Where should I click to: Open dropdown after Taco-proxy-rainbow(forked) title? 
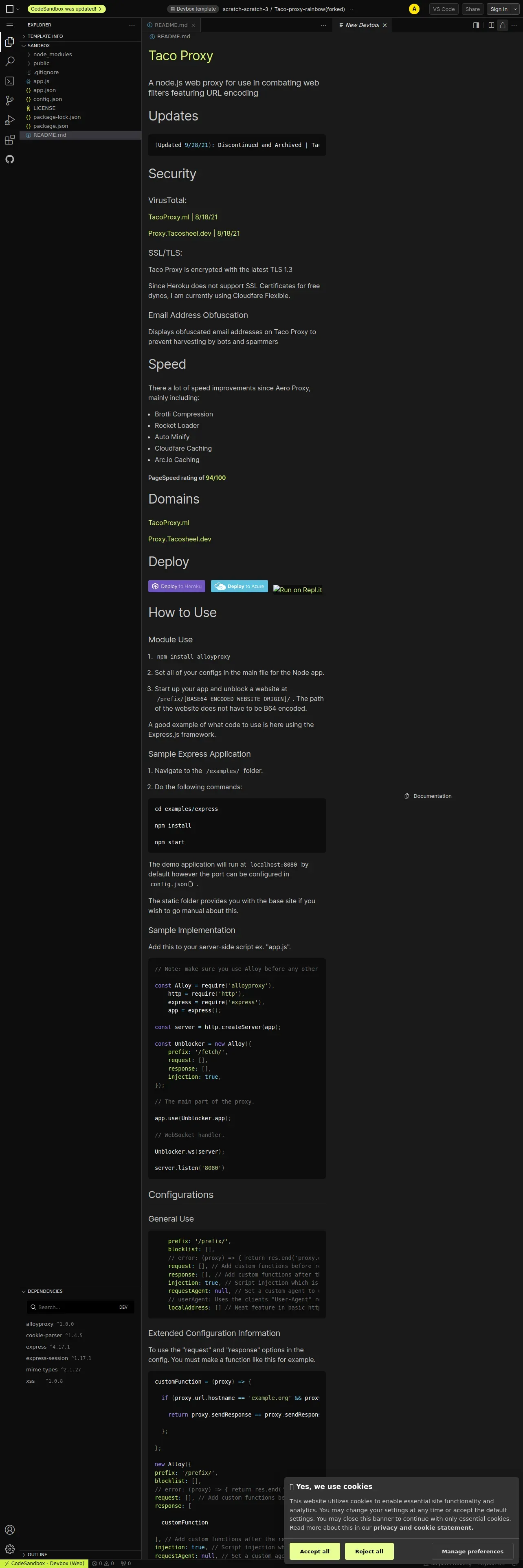point(351,9)
